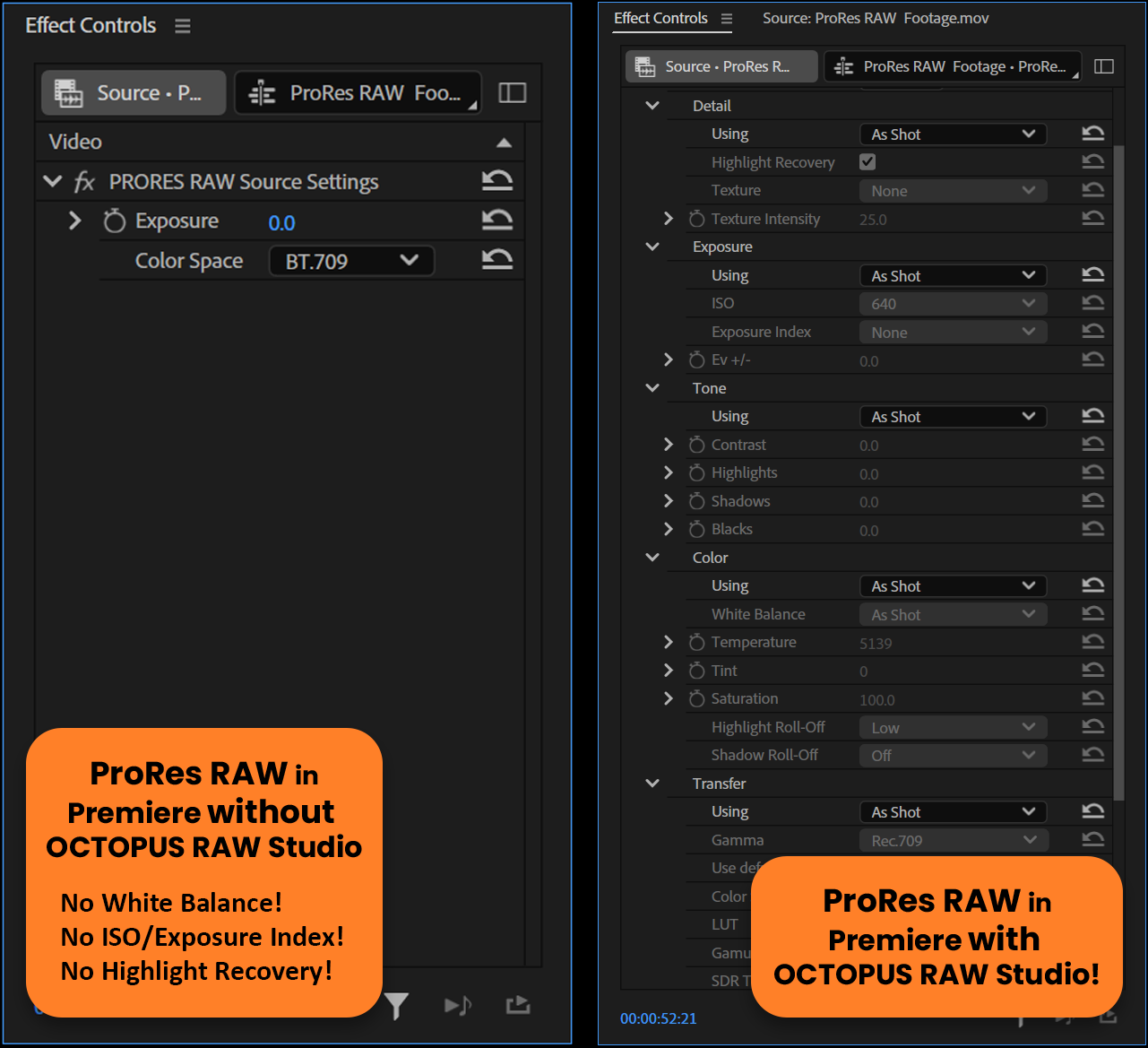Viewport: 1148px width, 1048px height.
Task: Open Texture None dropdown
Action: pos(954,191)
